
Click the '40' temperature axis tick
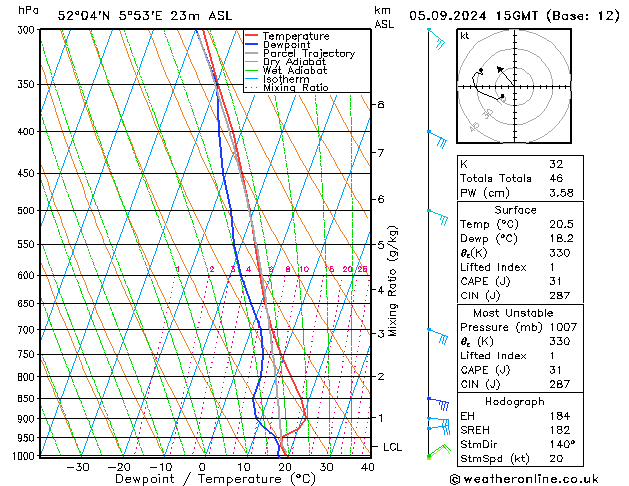coord(367,467)
